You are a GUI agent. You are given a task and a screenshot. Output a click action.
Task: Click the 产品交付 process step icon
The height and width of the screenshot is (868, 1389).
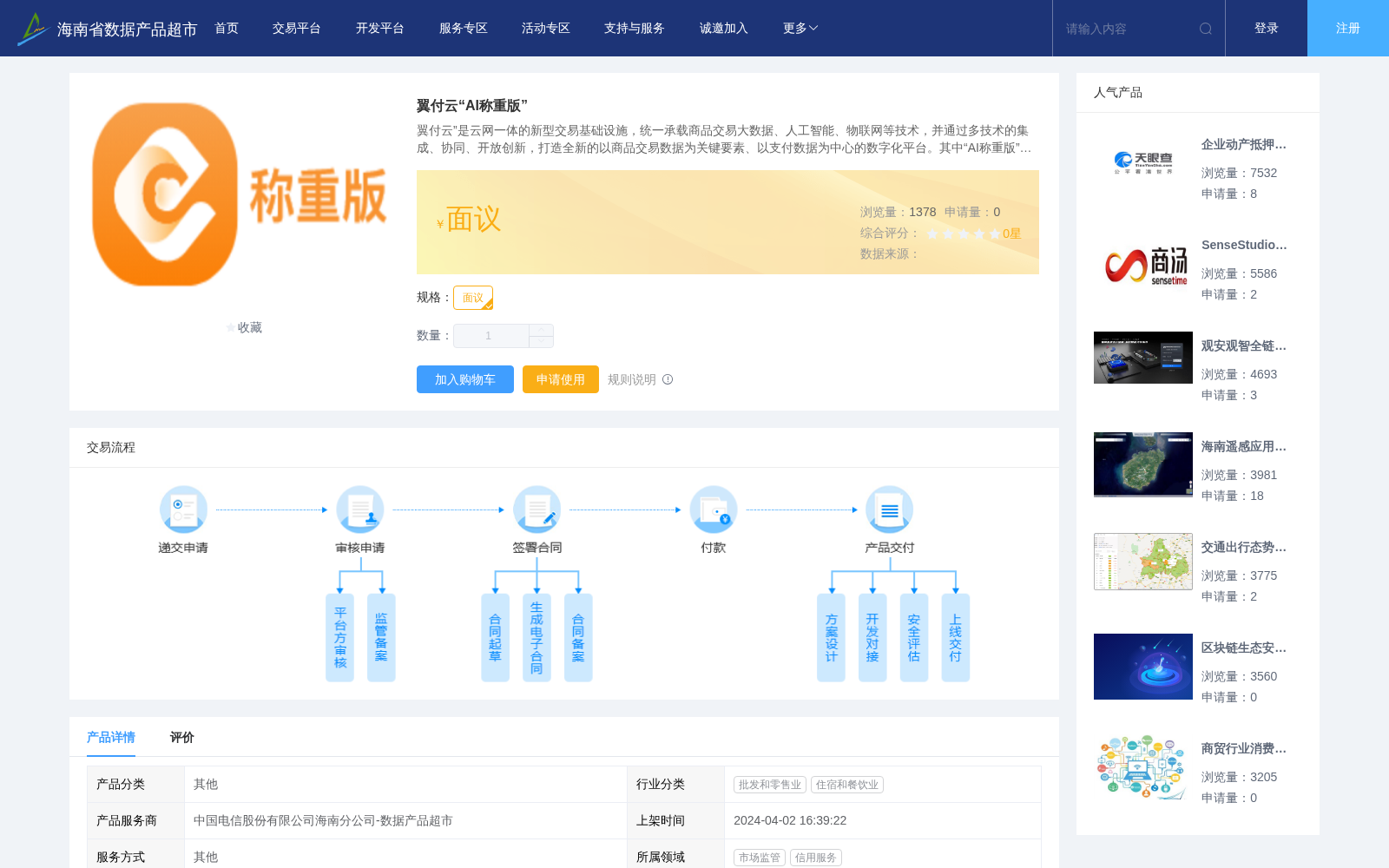(x=890, y=510)
